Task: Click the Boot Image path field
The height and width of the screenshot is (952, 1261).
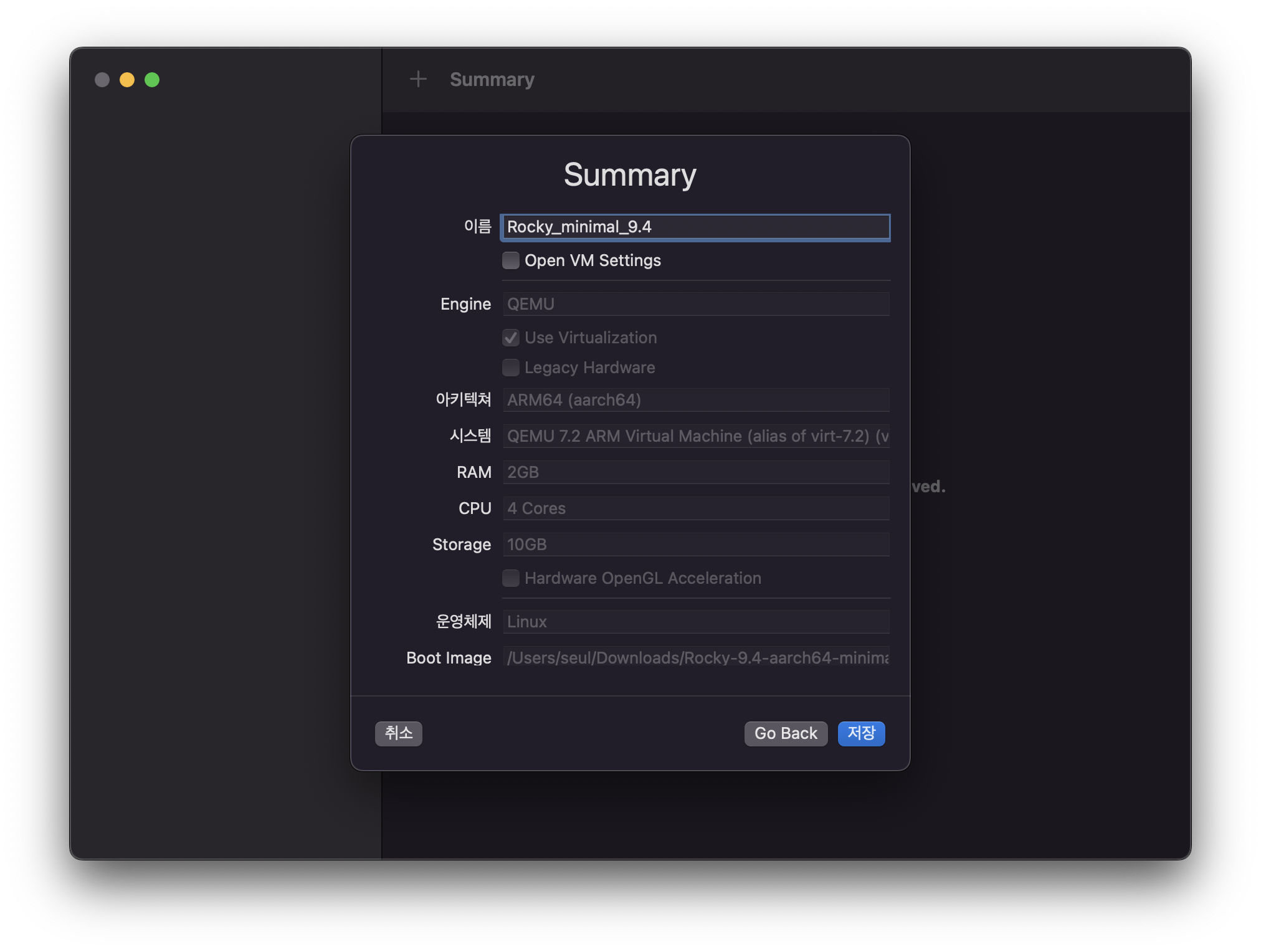Action: coord(695,658)
